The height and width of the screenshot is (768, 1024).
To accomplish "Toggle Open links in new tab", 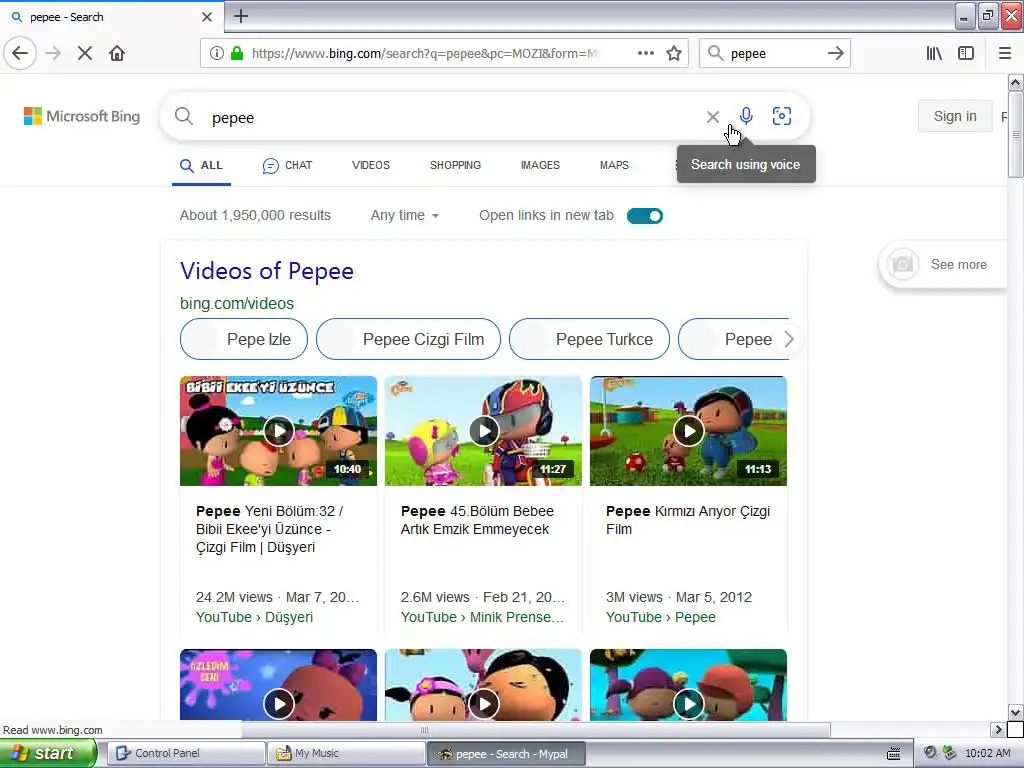I will click(645, 216).
